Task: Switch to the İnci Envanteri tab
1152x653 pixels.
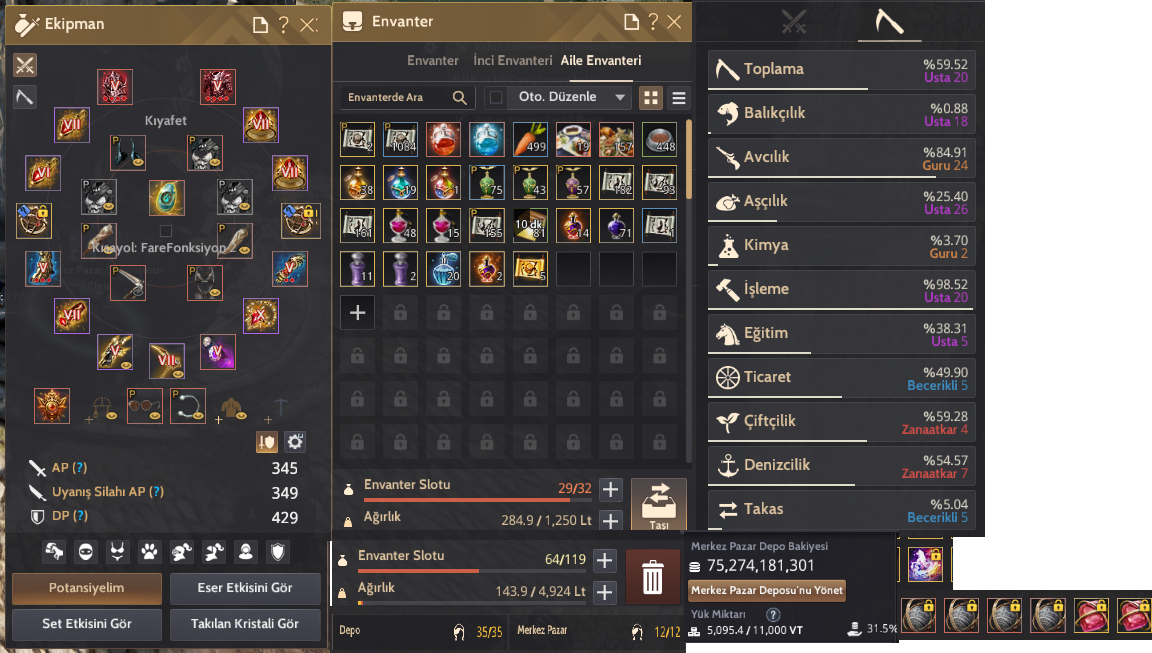Action: coord(513,60)
